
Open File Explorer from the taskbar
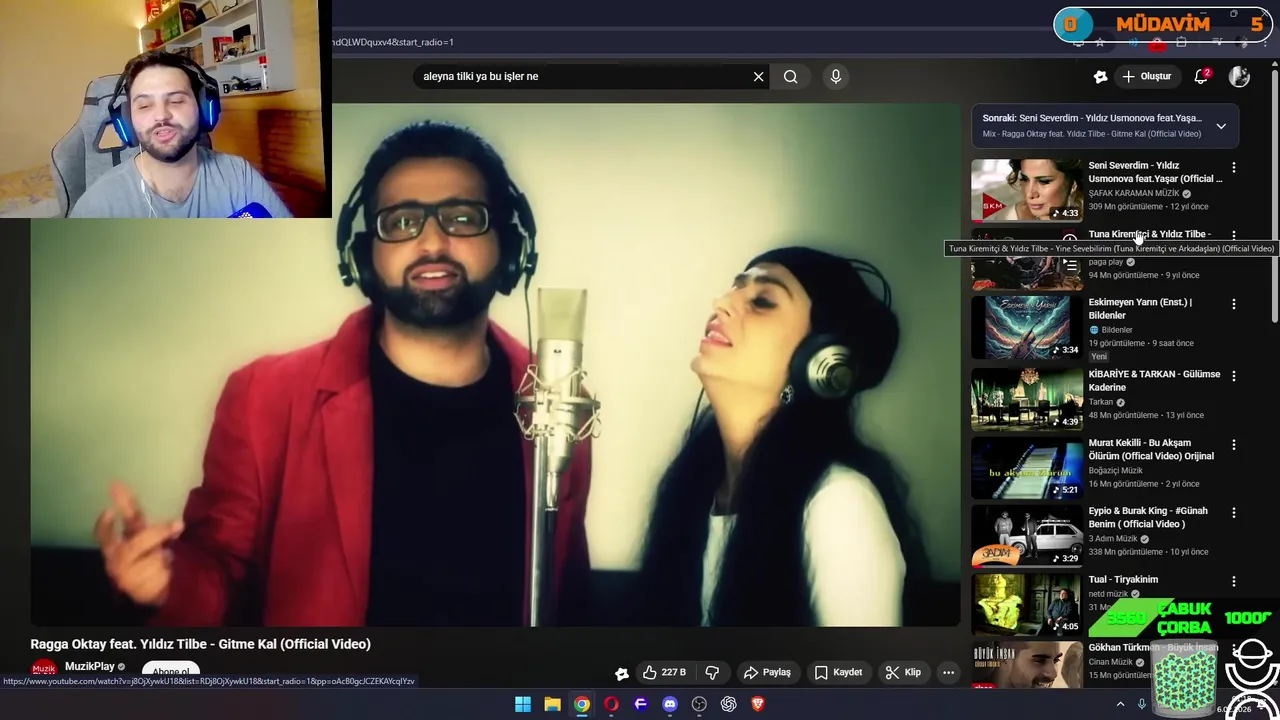[552, 704]
